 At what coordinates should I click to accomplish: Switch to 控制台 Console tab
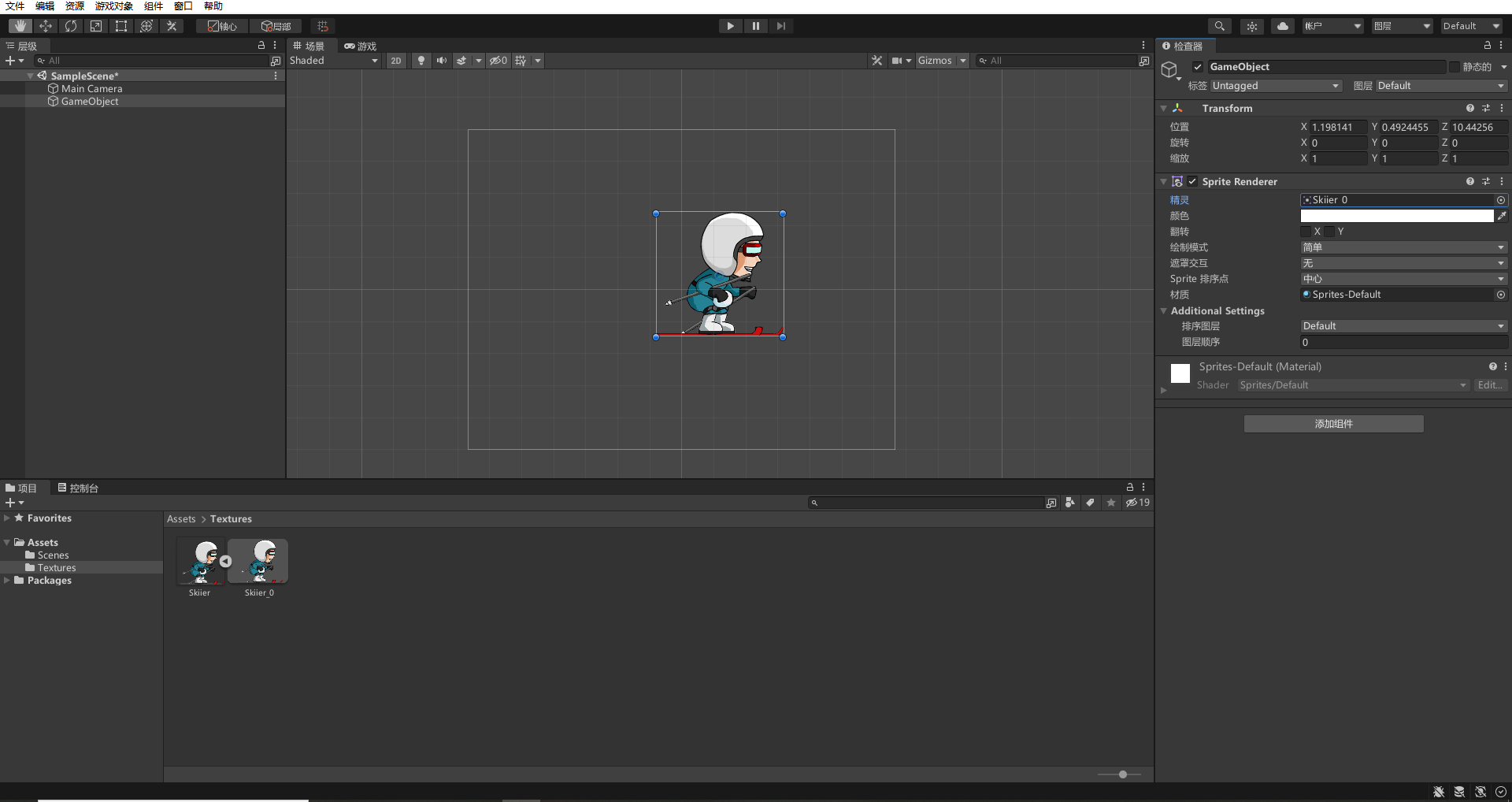coord(78,488)
